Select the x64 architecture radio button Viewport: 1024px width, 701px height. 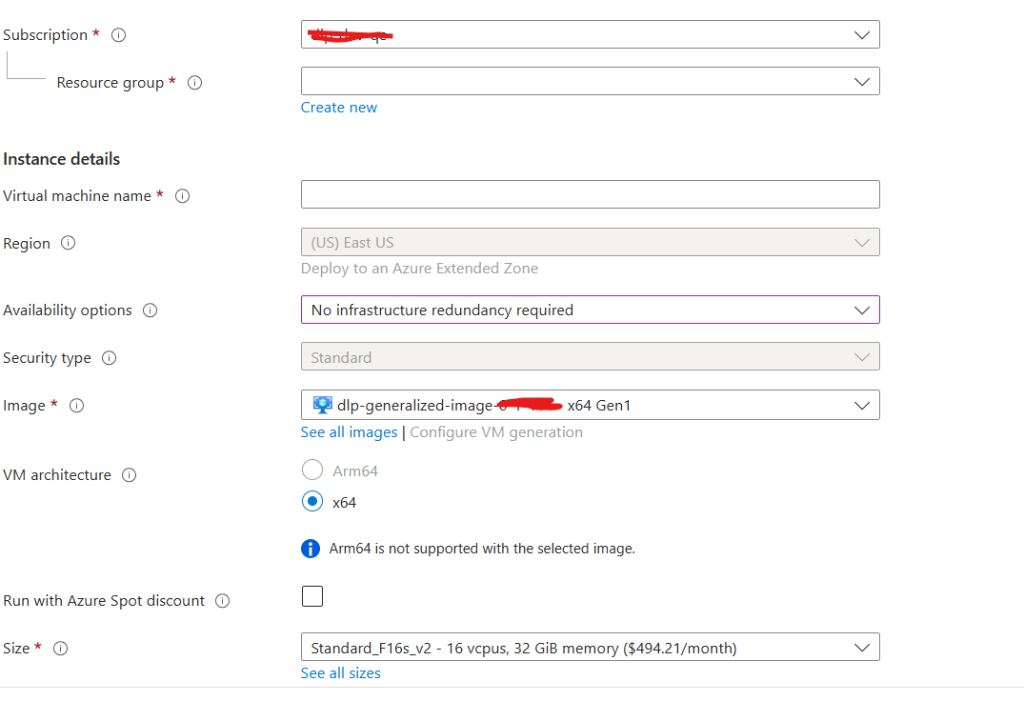[x=312, y=502]
